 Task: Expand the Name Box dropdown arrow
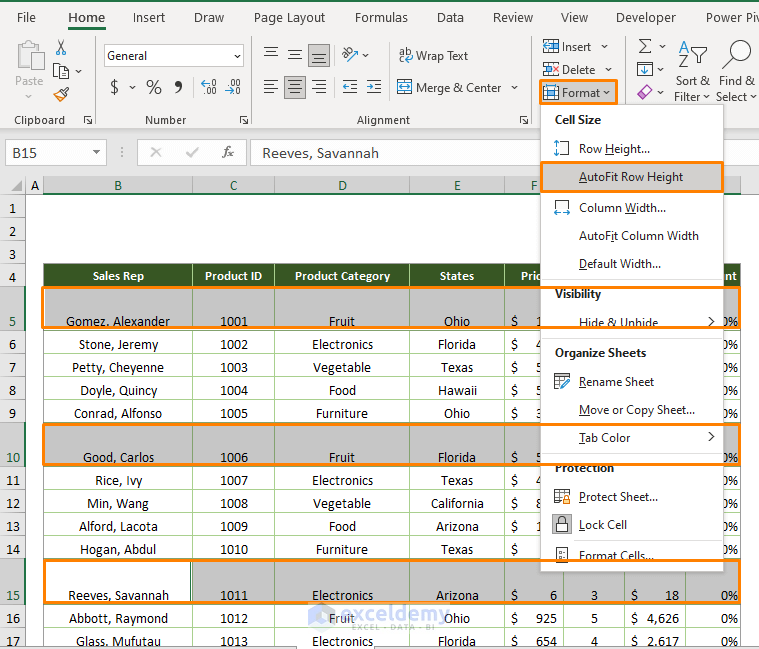tap(97, 153)
